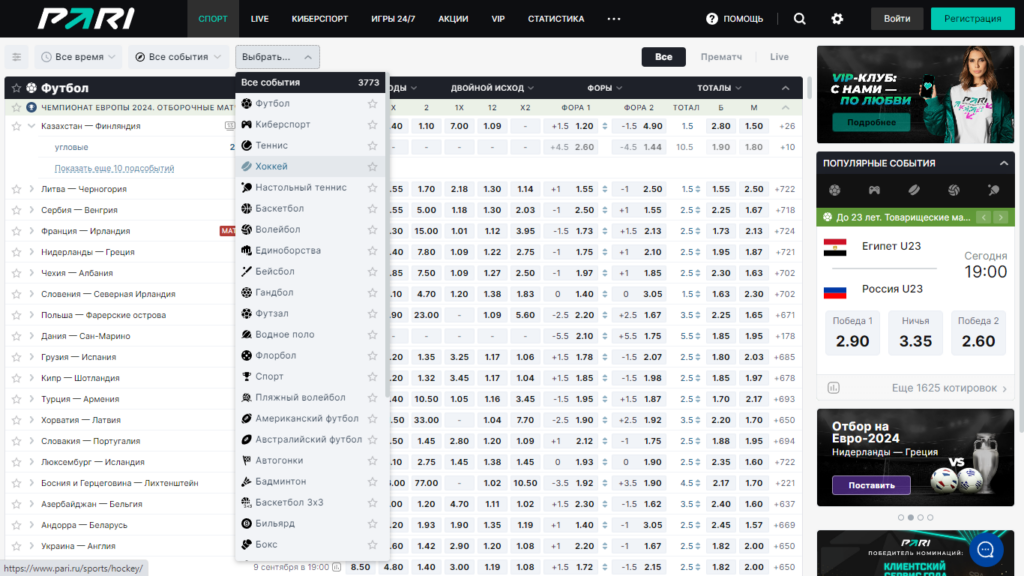Open the search magnifier icon
Screen dimensions: 1024x576
(799, 19)
